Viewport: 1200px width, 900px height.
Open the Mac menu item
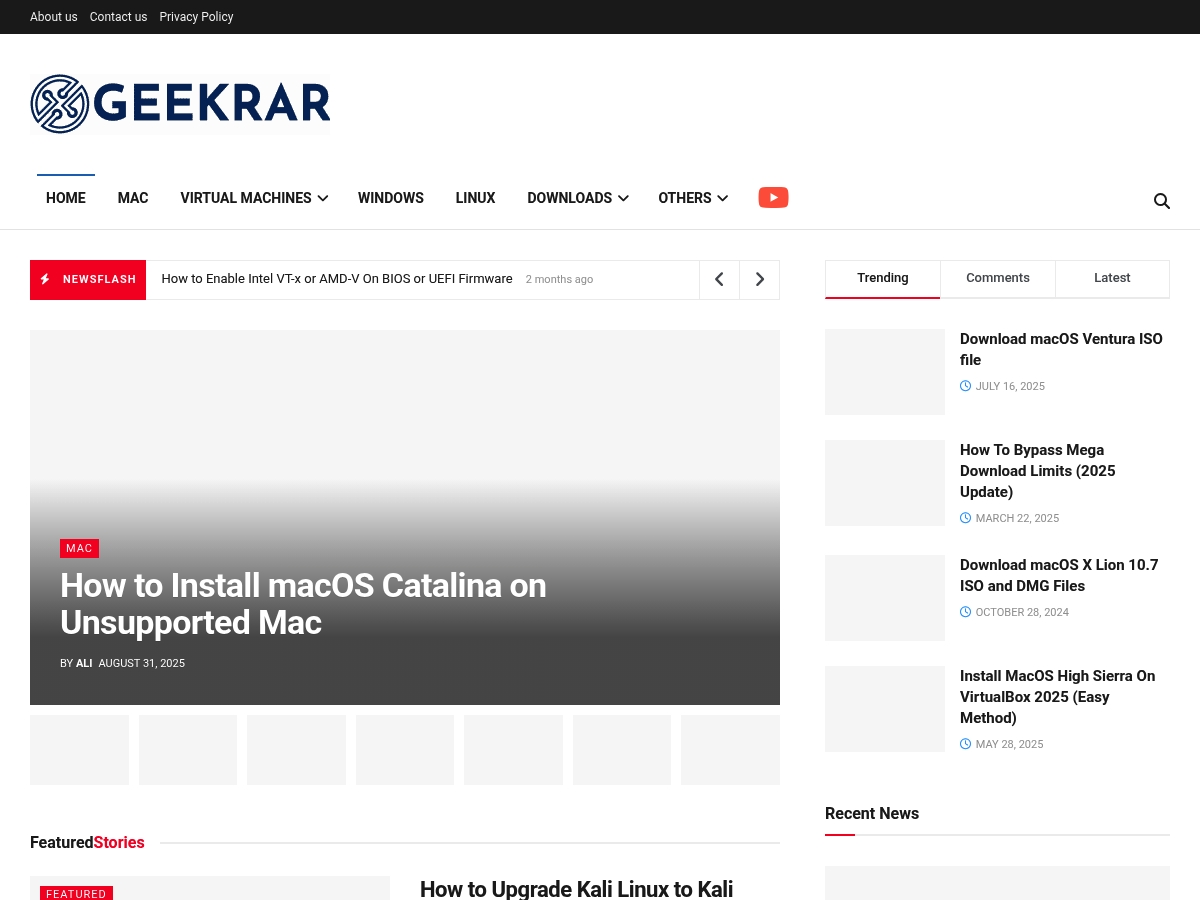[133, 198]
